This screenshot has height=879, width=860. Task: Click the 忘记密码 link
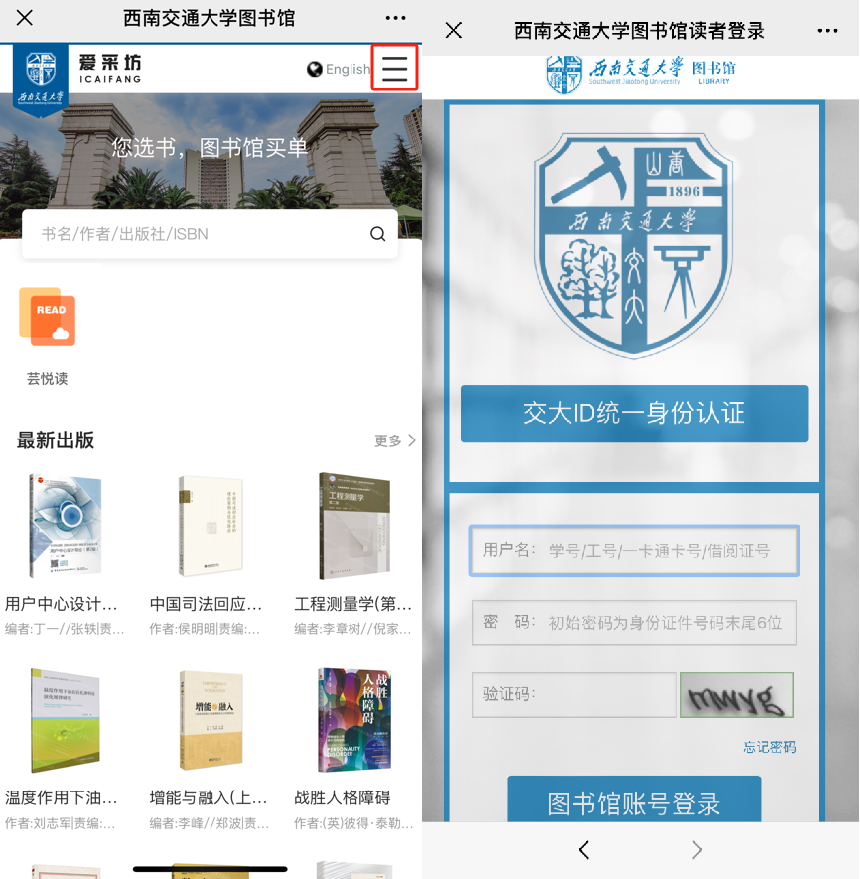(x=769, y=747)
